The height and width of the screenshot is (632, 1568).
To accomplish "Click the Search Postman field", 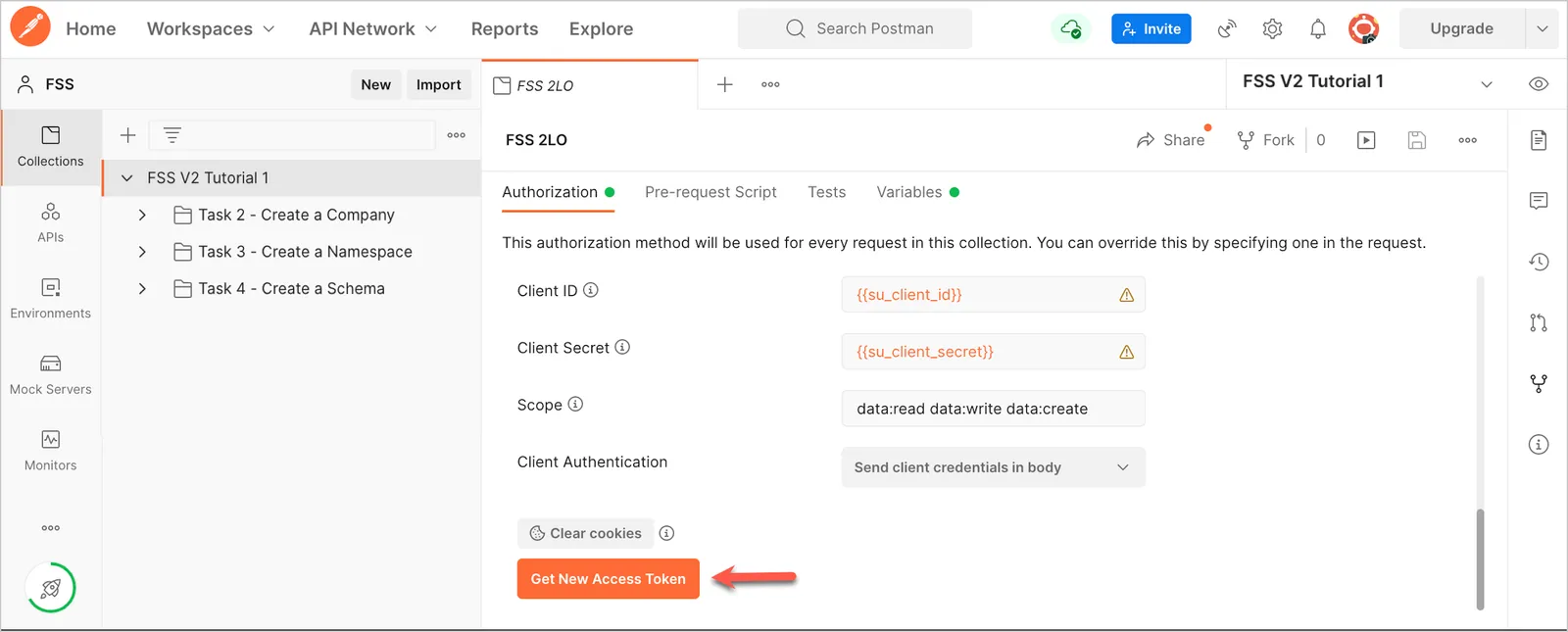I will [855, 29].
